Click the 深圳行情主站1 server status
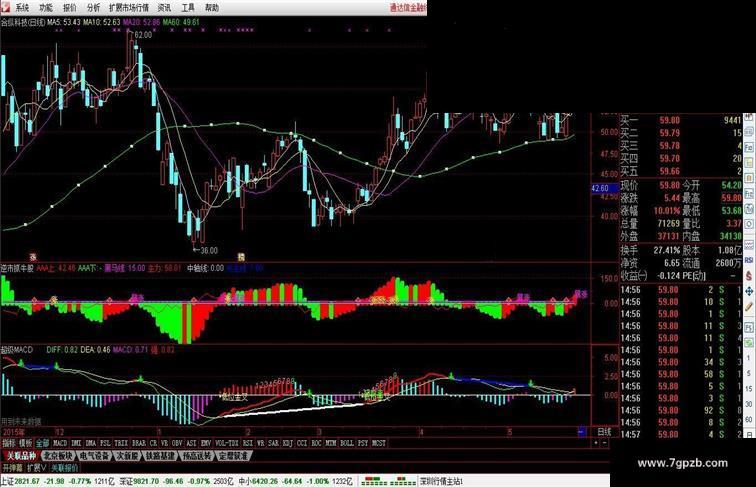Image resolution: width=756 pixels, height=487 pixels. coord(441,481)
